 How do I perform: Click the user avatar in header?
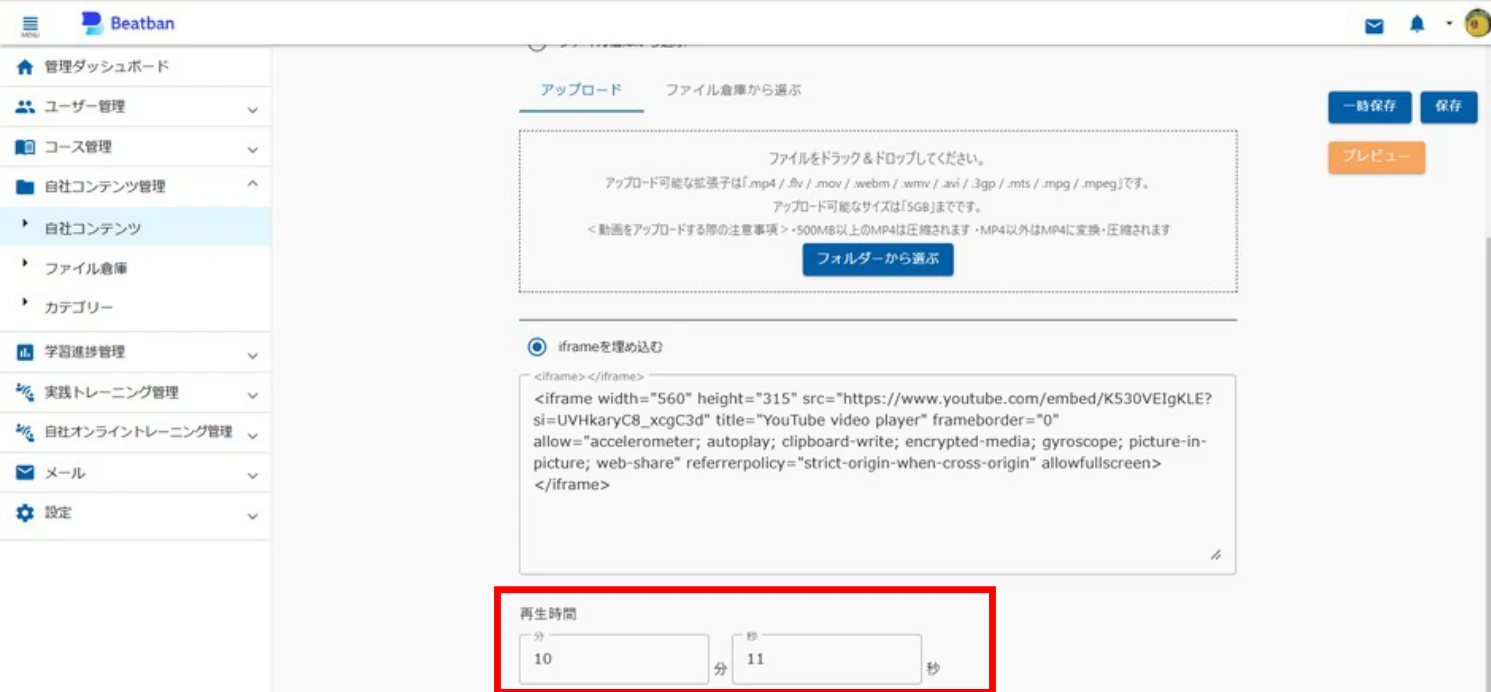pos(1477,24)
